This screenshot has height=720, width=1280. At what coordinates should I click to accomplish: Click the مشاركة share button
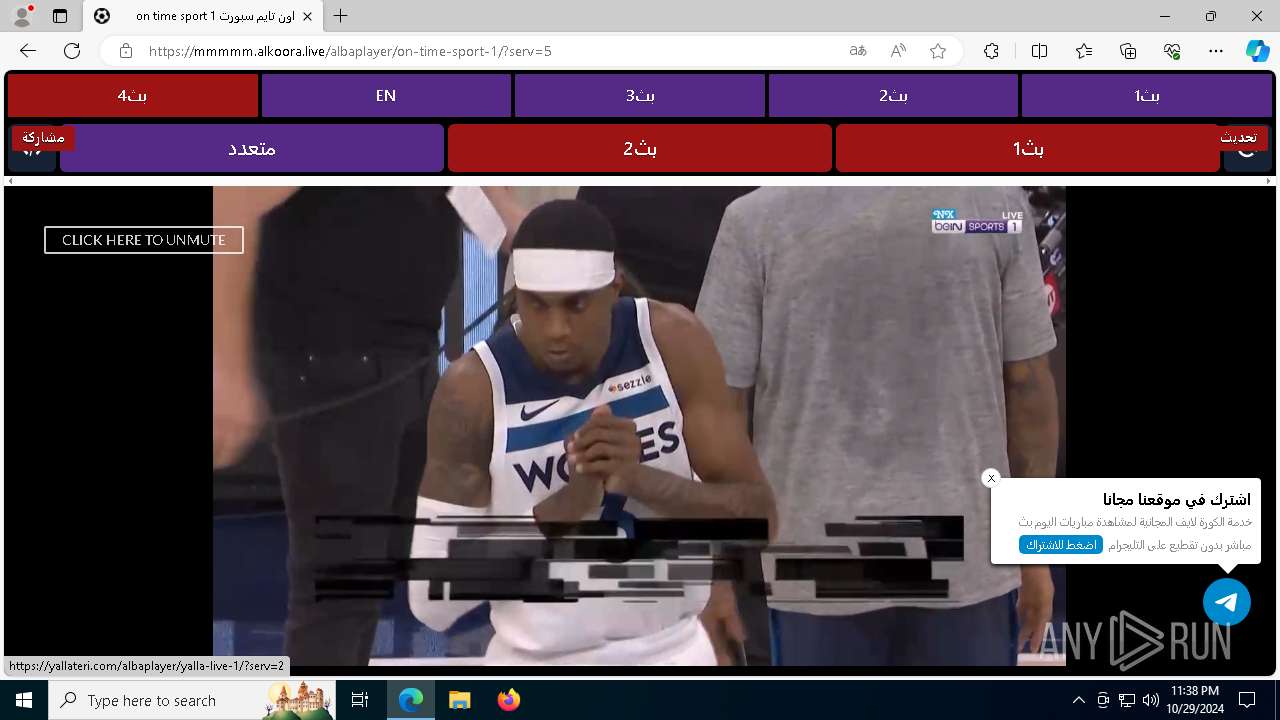tap(41, 137)
